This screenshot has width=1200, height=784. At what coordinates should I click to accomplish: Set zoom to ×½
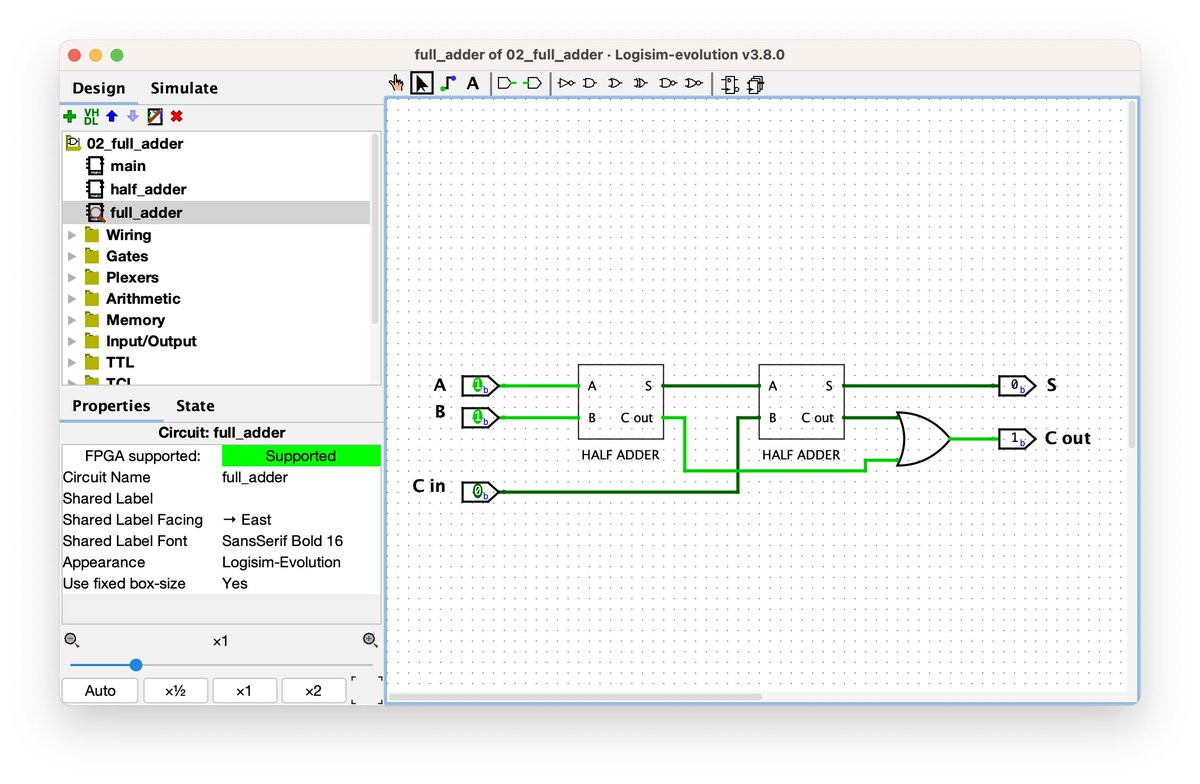coord(175,691)
